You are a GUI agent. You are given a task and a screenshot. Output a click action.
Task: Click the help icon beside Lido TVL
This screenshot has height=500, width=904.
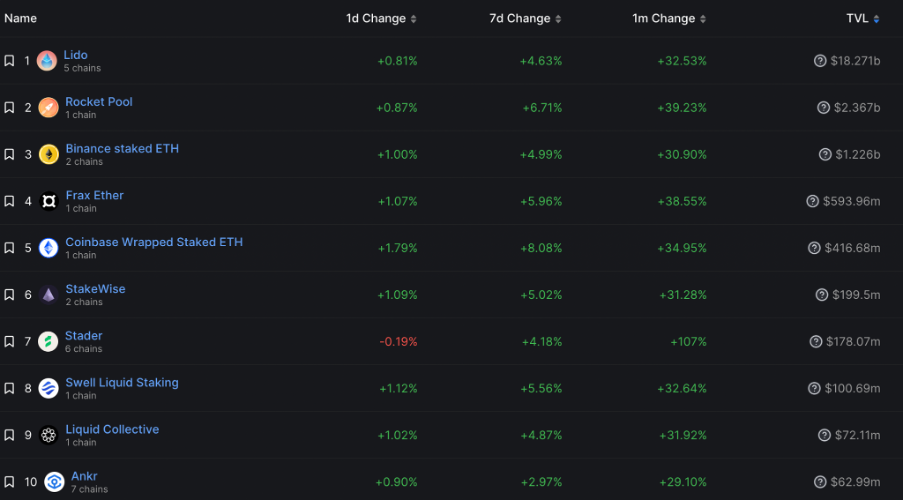[x=820, y=61]
